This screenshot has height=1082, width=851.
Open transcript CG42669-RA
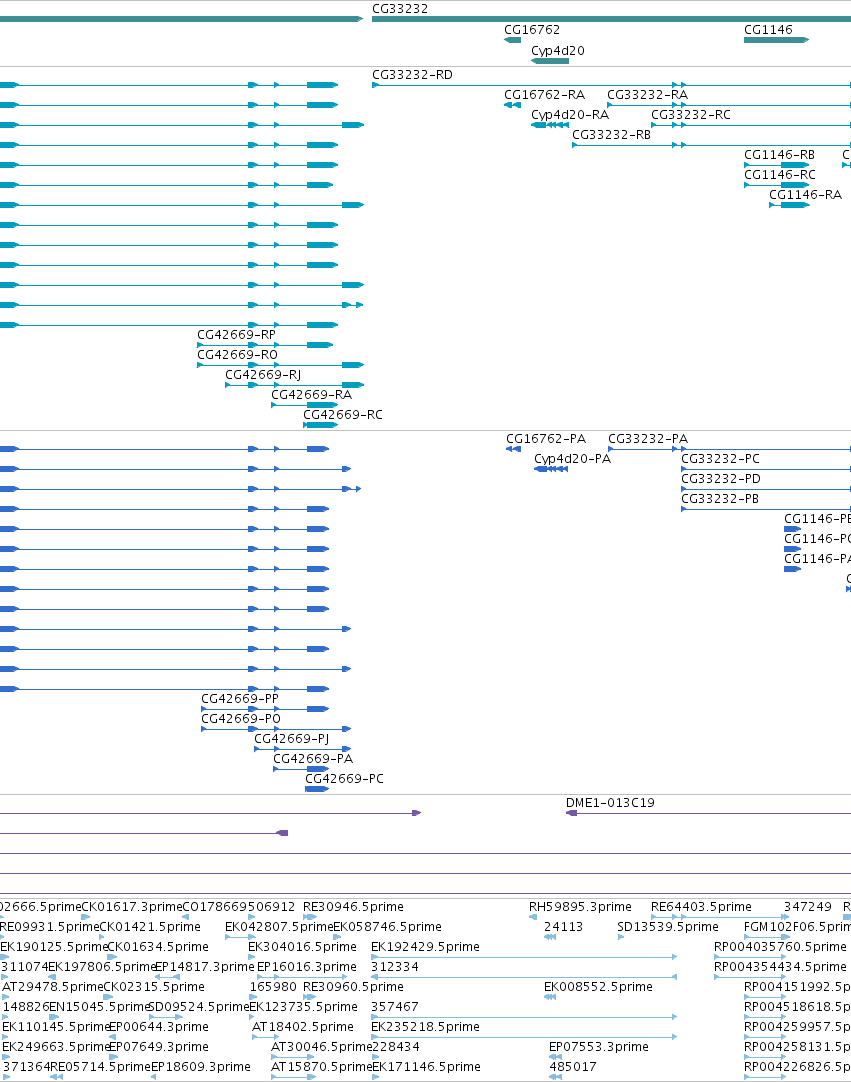tap(311, 395)
